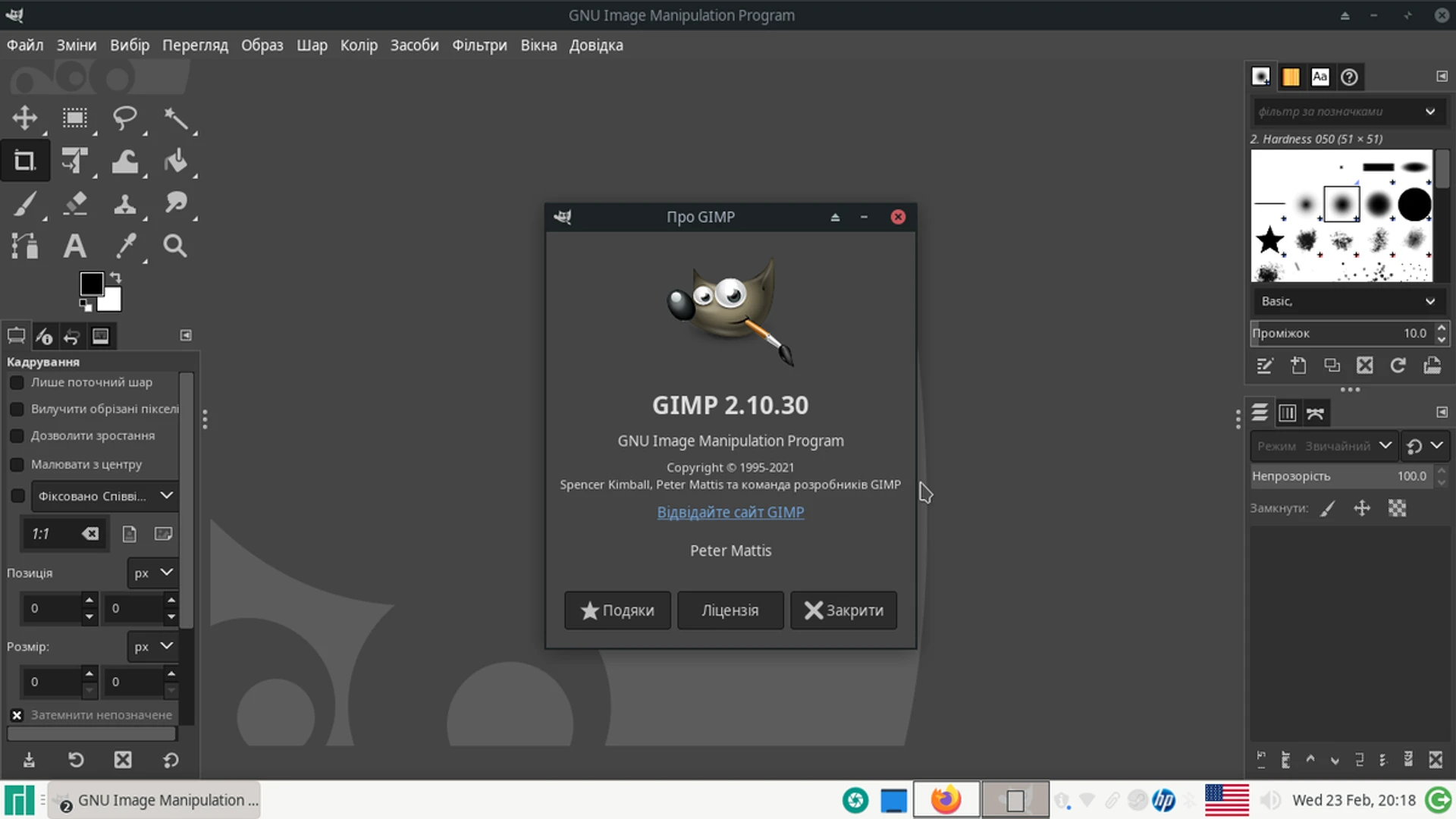The width and height of the screenshot is (1456, 819).
Task: Toggle lock alpha channel checkerboard icon
Action: click(x=1397, y=508)
